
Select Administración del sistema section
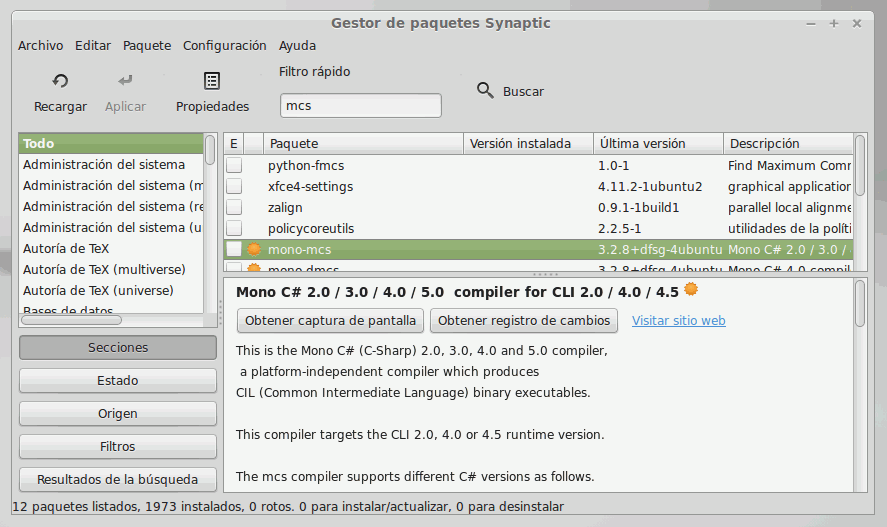[111, 165]
